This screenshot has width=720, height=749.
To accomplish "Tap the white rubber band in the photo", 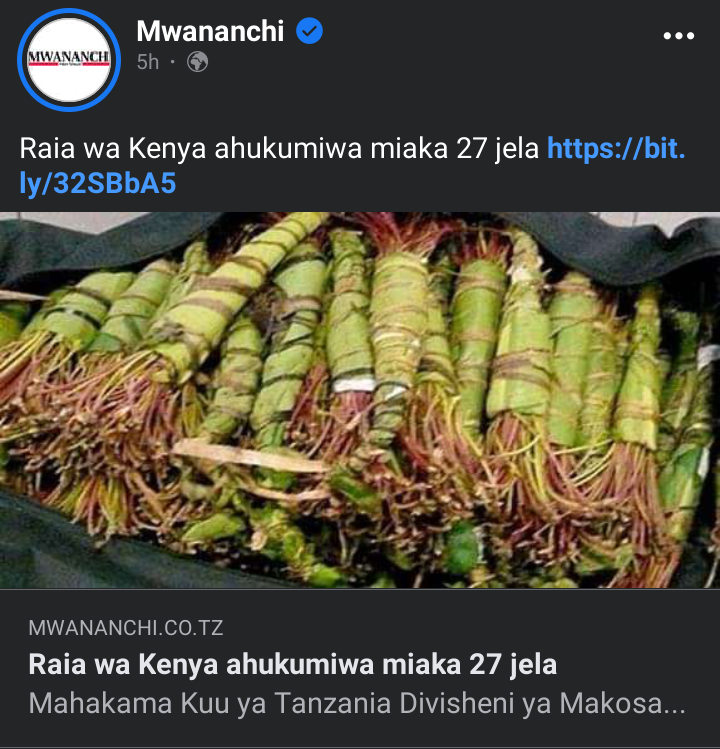I will pos(354,385).
